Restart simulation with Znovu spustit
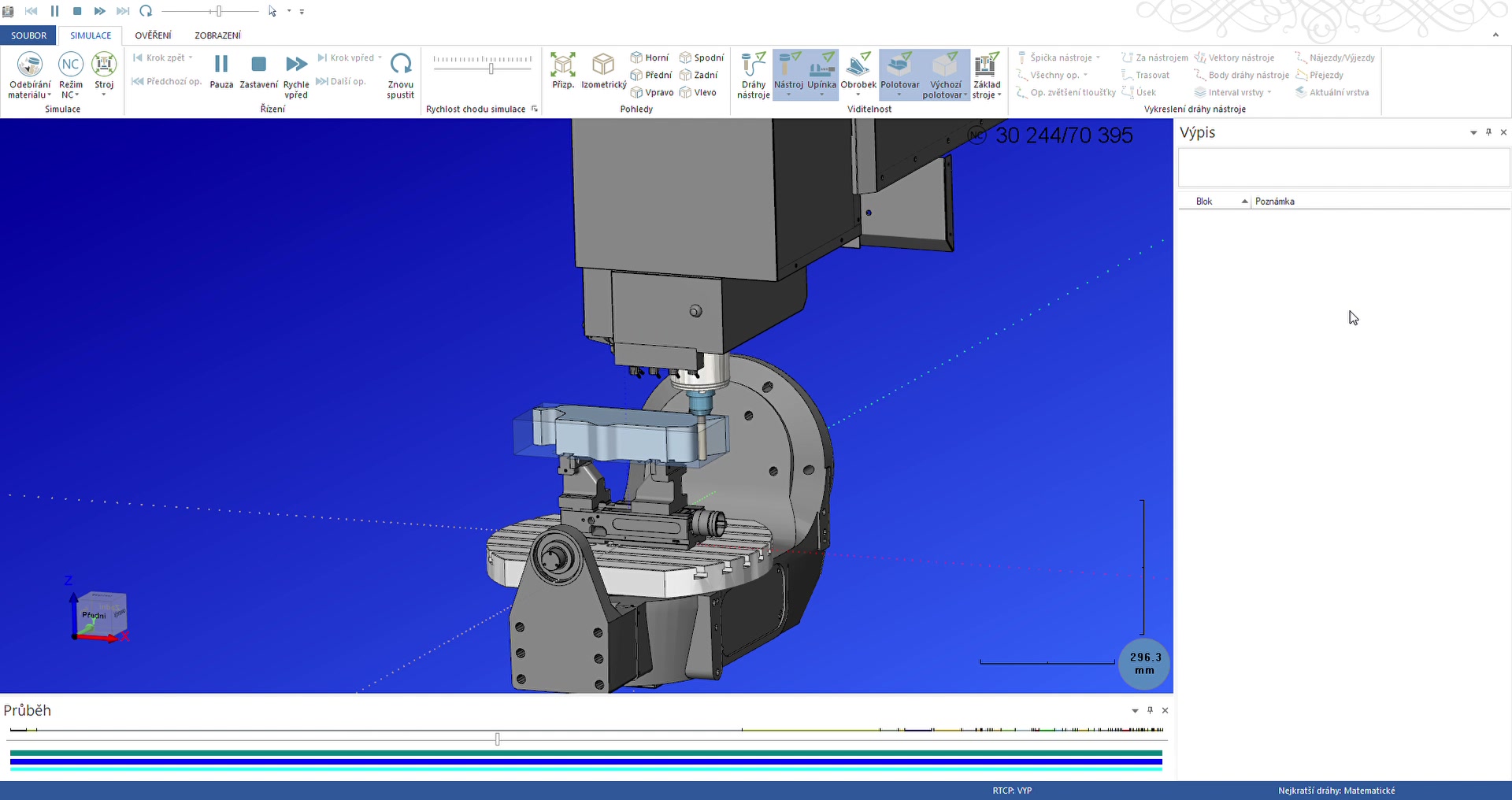Image resolution: width=1512 pixels, height=800 pixels. (401, 75)
